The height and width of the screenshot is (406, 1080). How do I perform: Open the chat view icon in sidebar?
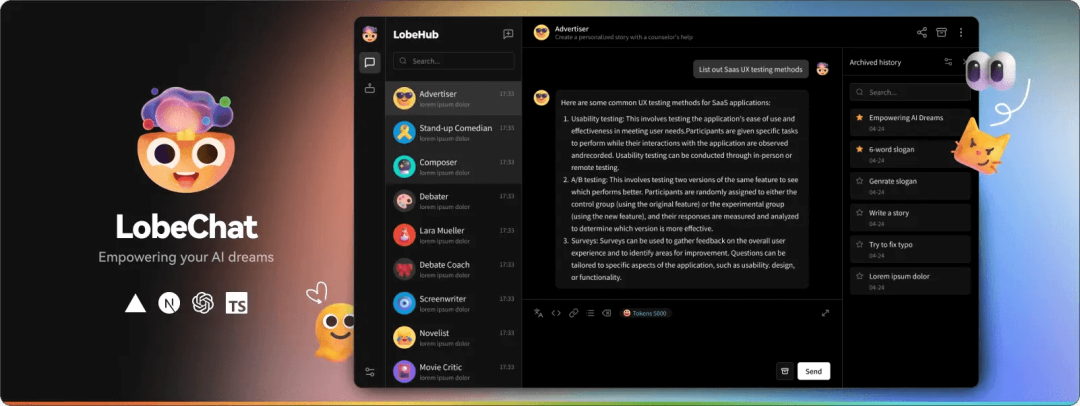tap(370, 63)
